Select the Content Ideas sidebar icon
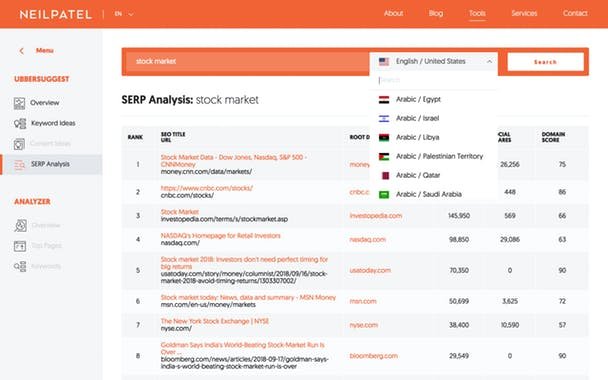 pos(19,144)
